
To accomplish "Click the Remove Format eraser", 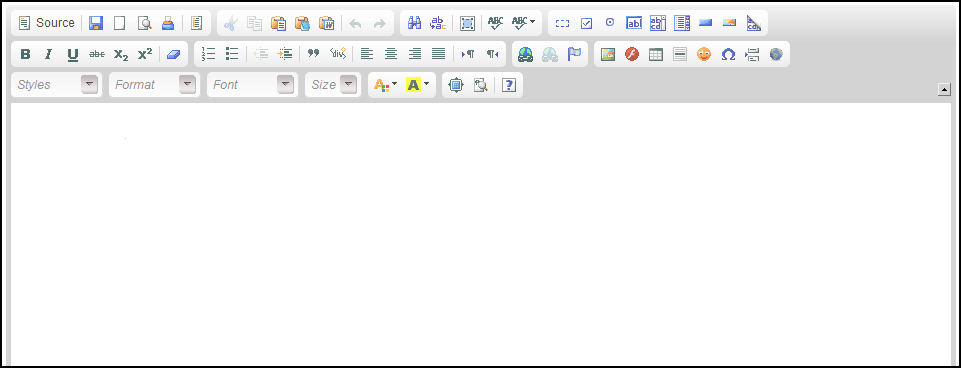I will pyautogui.click(x=173, y=54).
